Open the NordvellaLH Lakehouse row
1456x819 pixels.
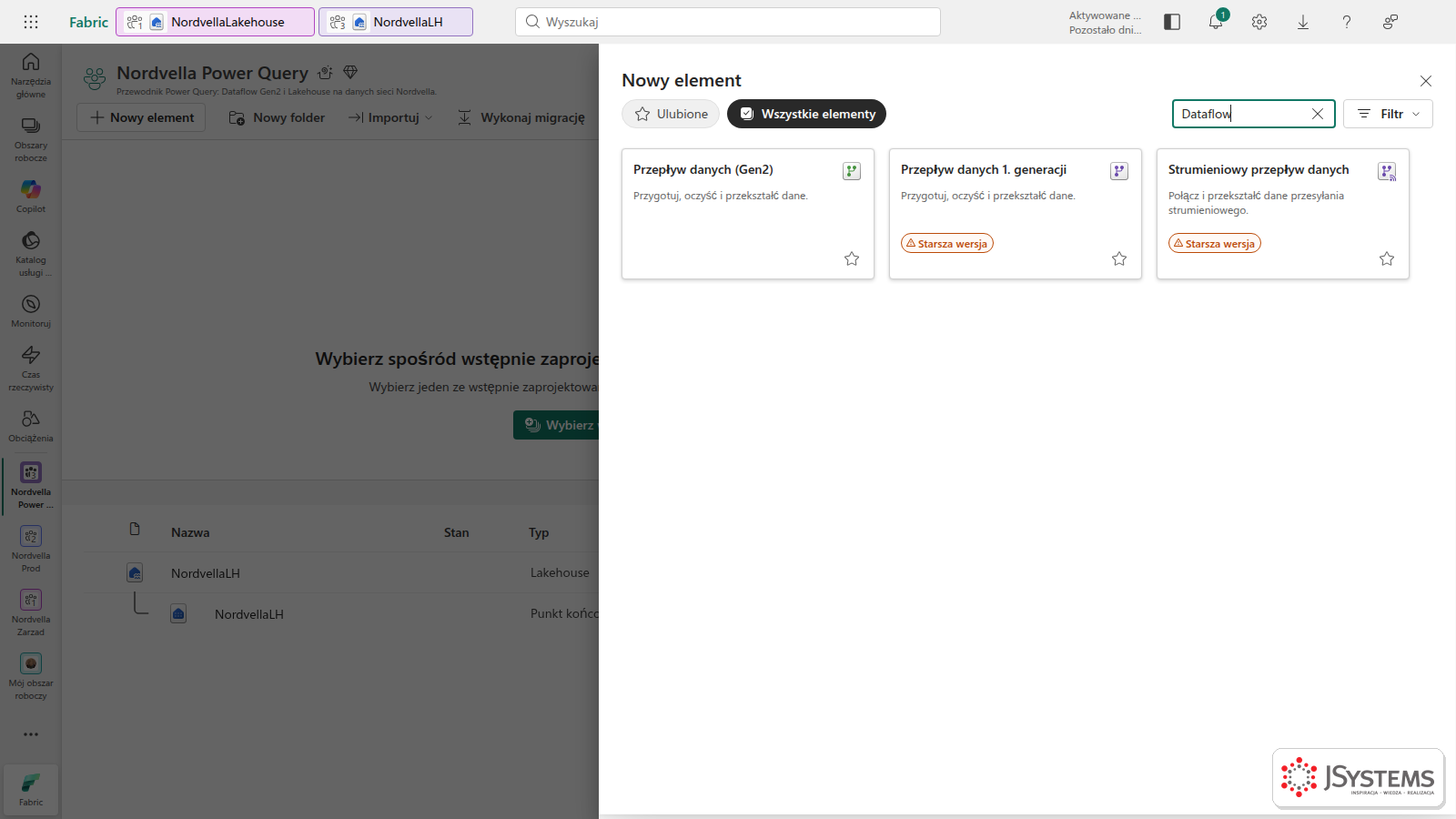coord(342,573)
